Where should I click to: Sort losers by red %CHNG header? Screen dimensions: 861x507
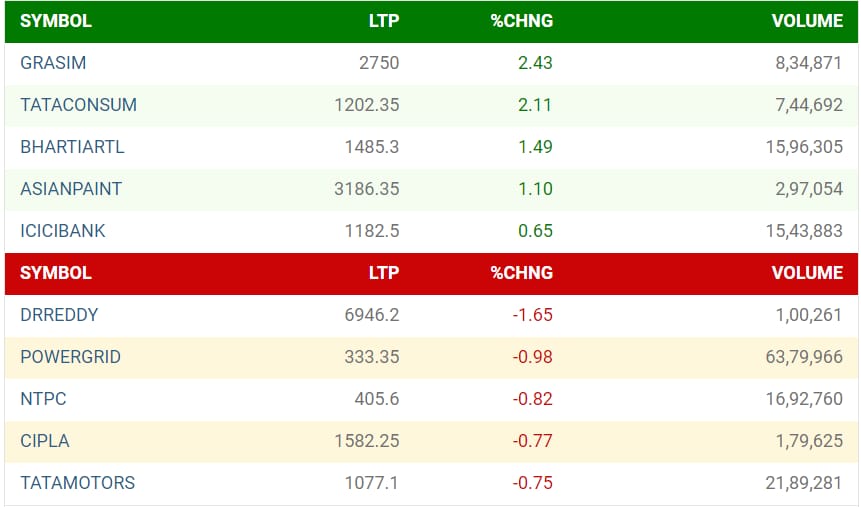[522, 272]
